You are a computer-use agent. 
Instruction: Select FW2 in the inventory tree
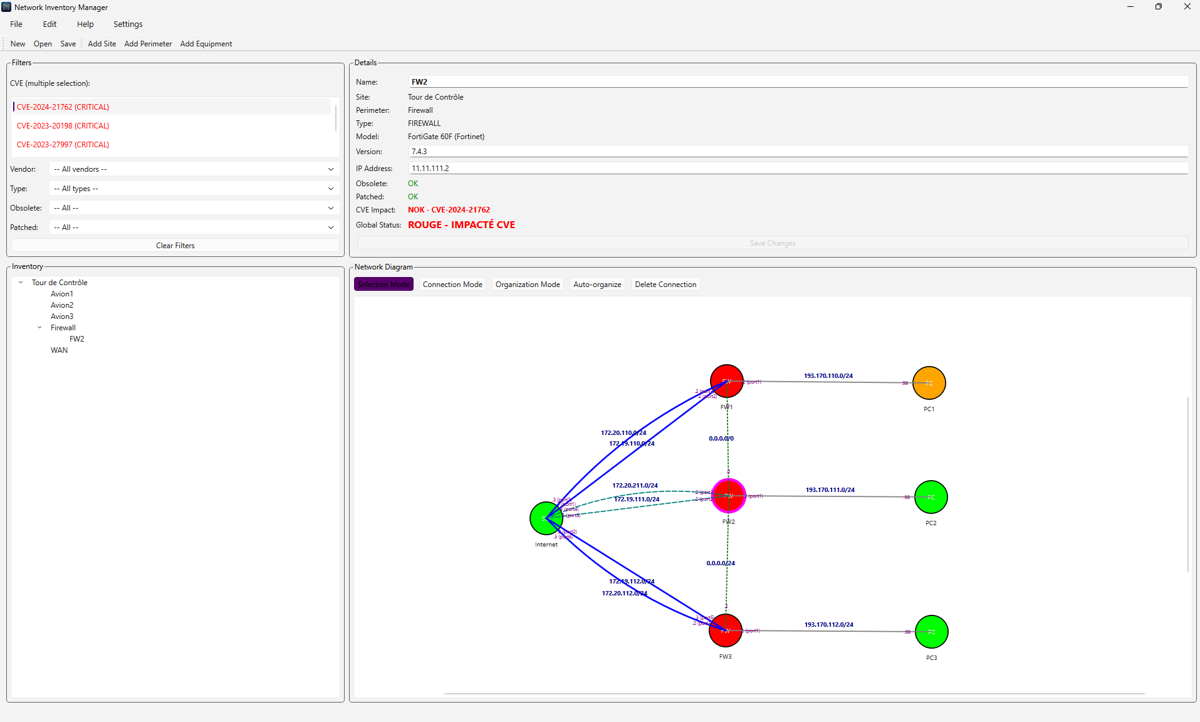(x=77, y=339)
